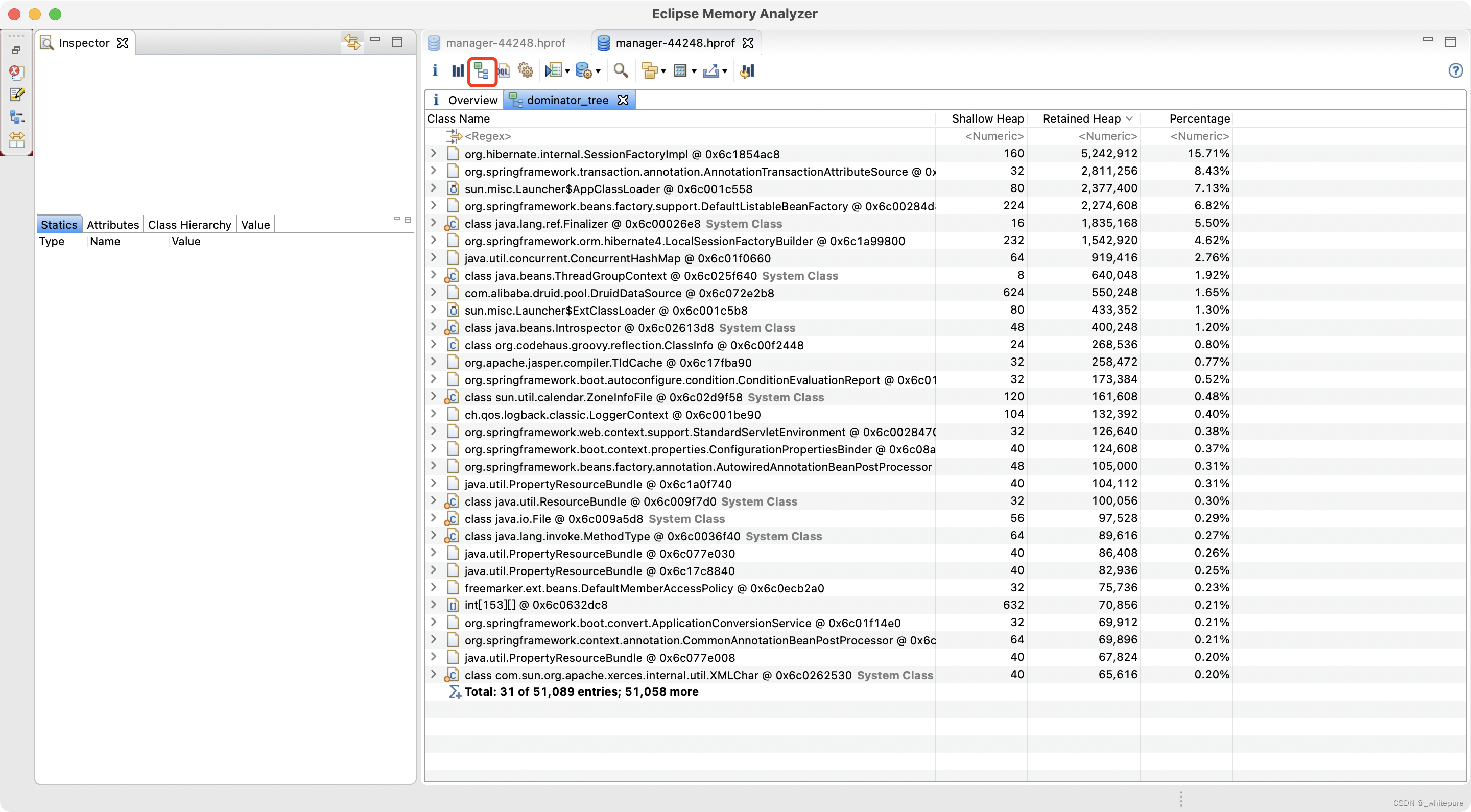Toggle the Class Hierarchy tab in inspector
The width and height of the screenshot is (1471, 812).
click(x=189, y=224)
